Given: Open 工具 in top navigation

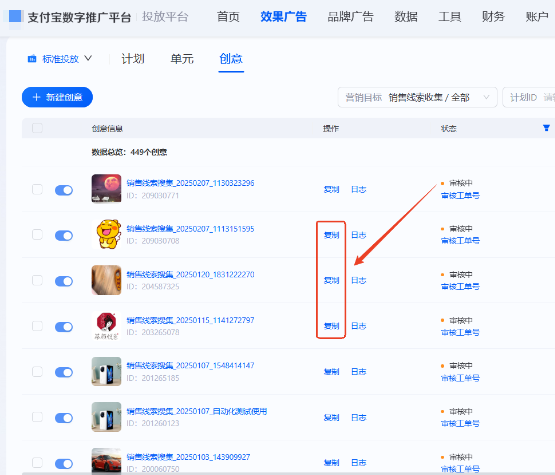Looking at the screenshot, I should (x=450, y=17).
